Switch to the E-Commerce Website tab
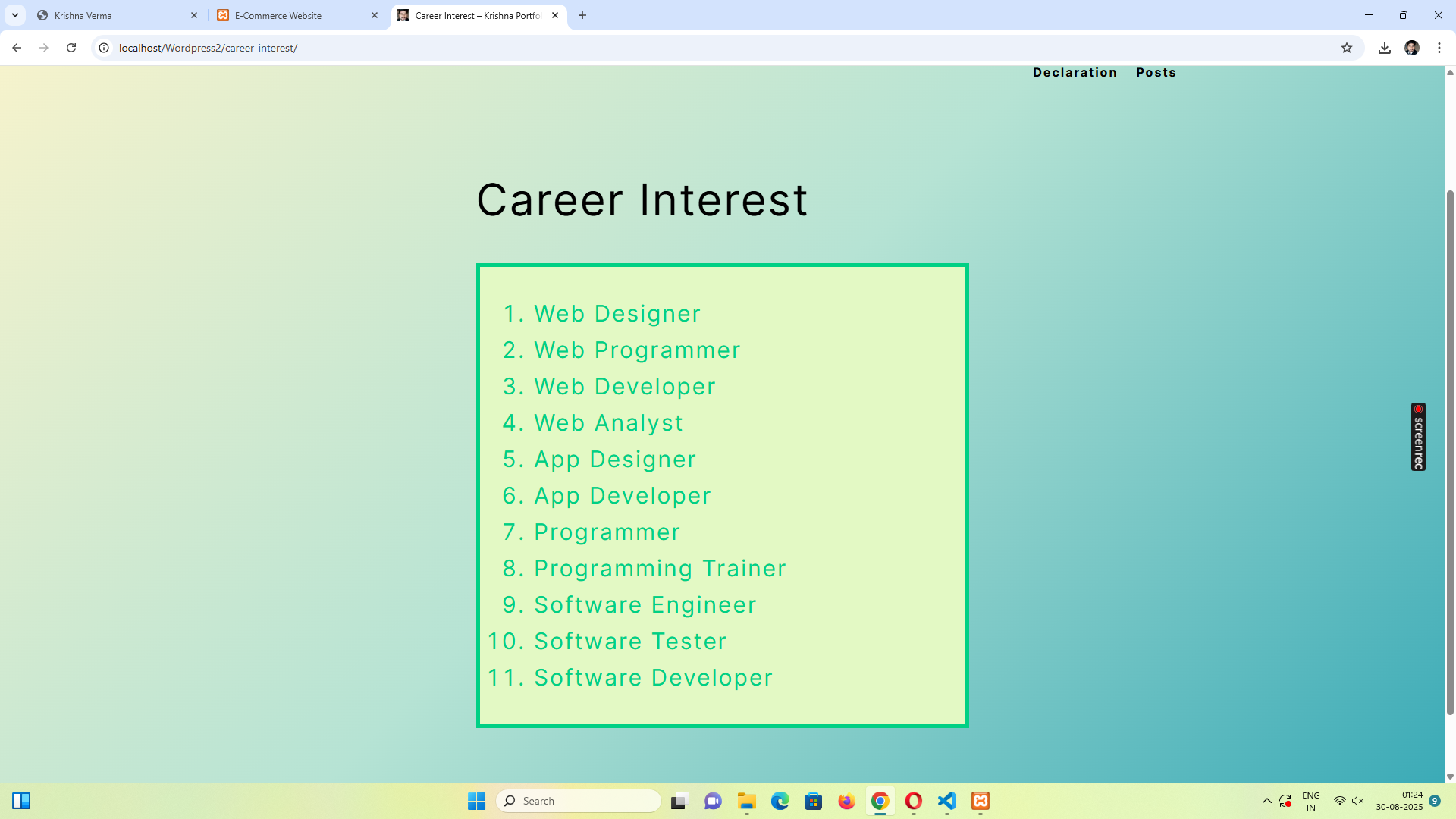The image size is (1456, 819). click(x=298, y=15)
